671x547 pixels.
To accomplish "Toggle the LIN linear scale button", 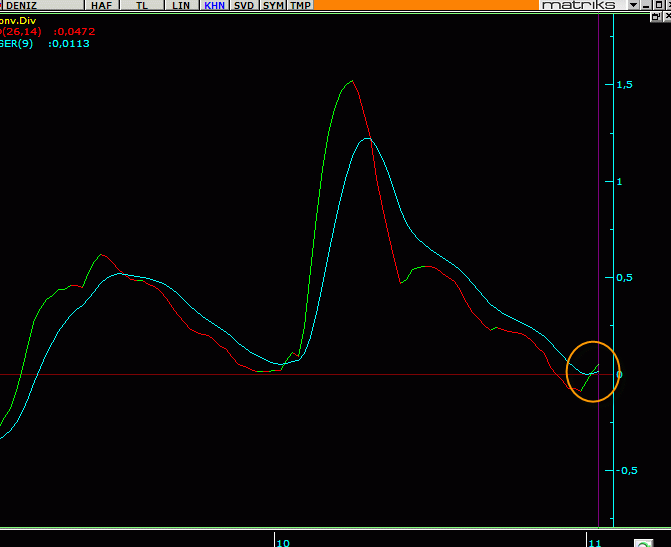I will [x=181, y=5].
